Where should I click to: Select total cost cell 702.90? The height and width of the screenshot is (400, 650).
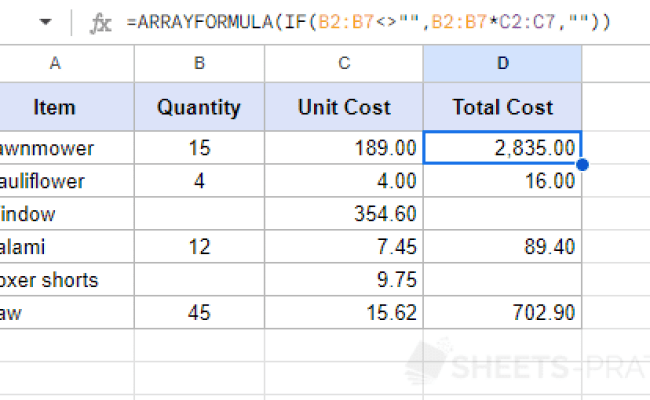point(502,313)
